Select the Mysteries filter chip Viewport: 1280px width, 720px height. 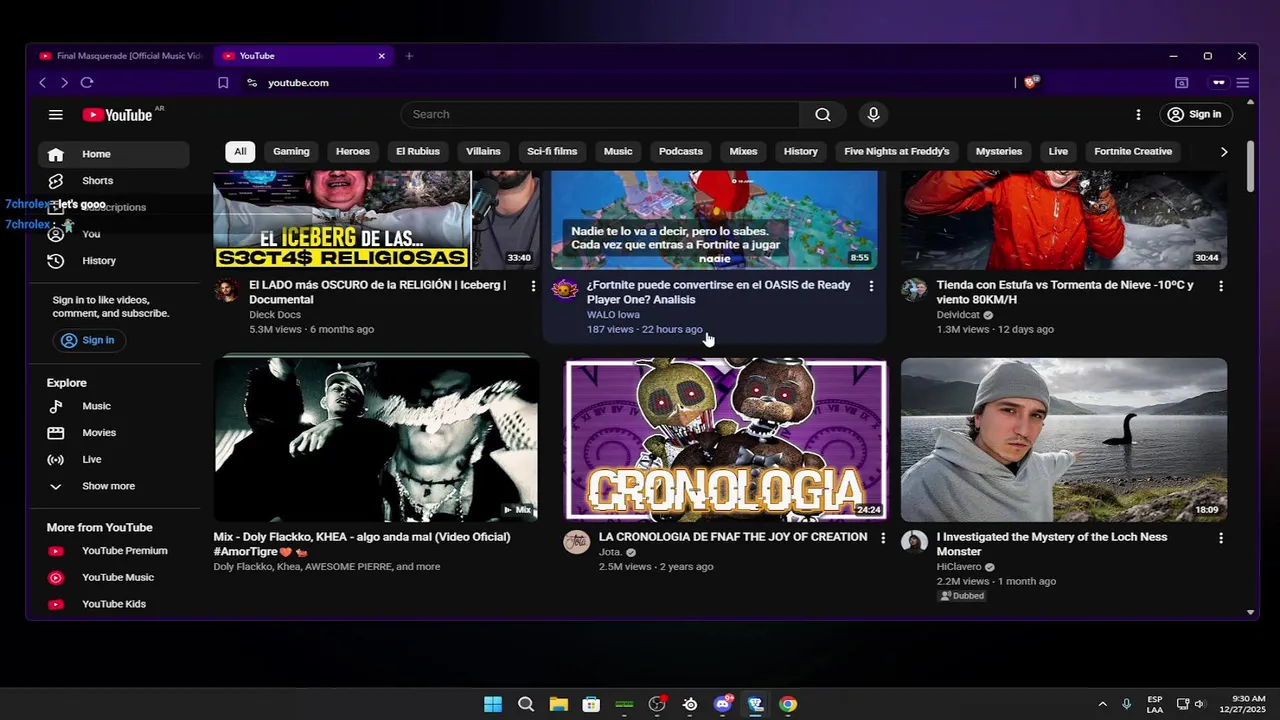pyautogui.click(x=999, y=151)
